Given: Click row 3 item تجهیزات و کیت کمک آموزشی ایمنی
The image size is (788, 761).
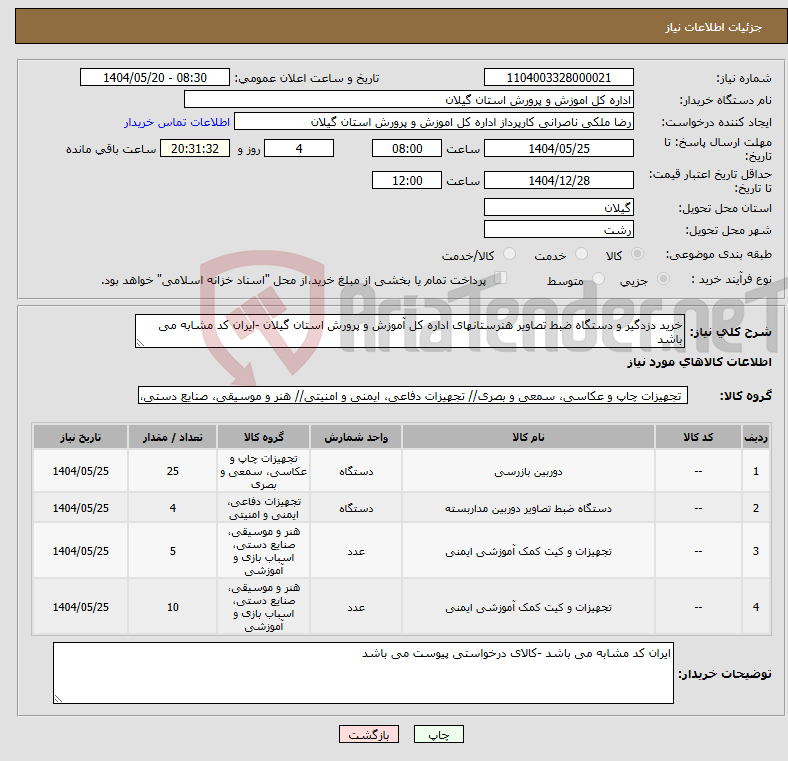Looking at the screenshot, I should 528,551.
